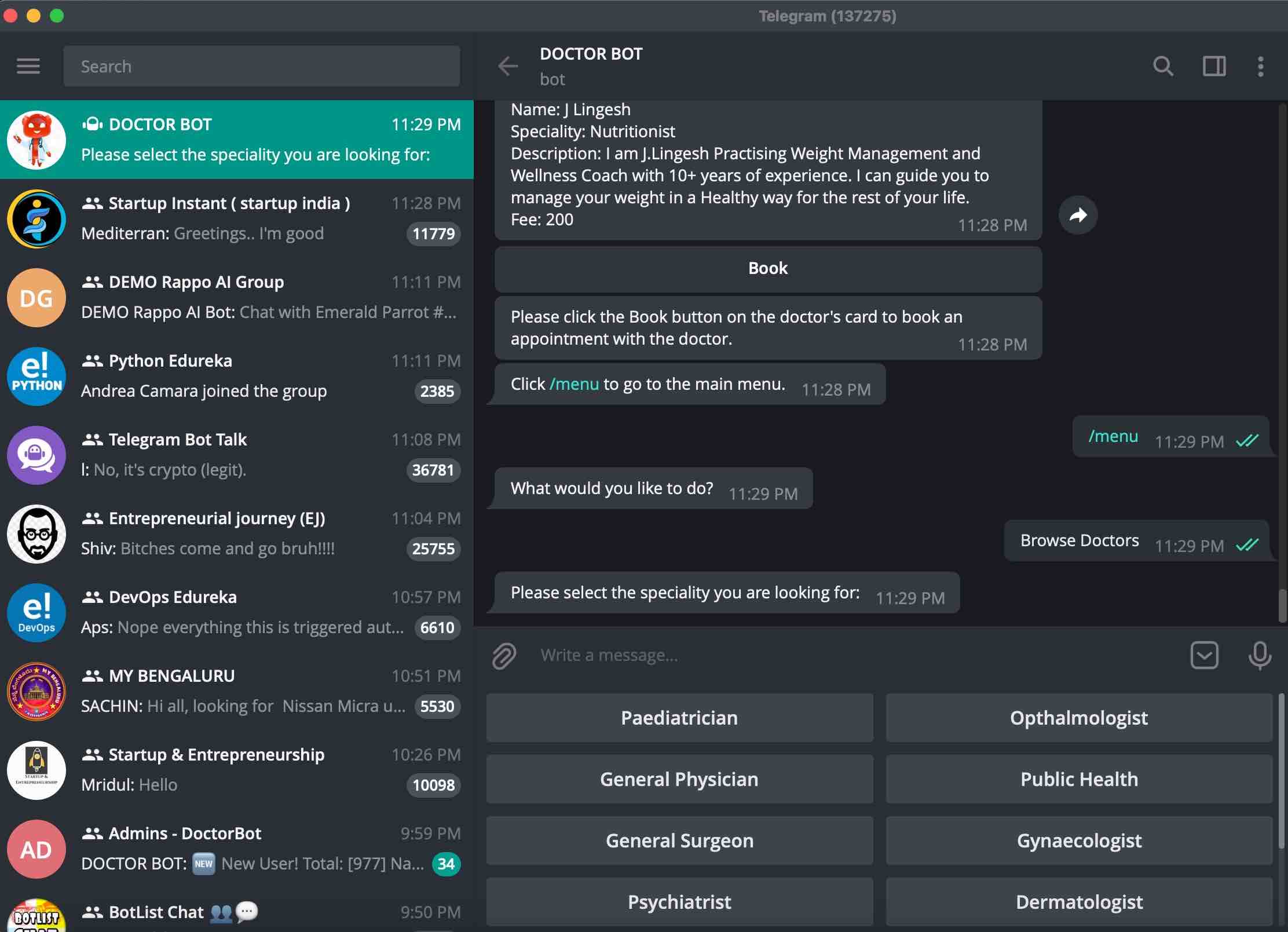Pick the Gynaecologist speciality option
Viewport: 1288px width, 932px height.
pyautogui.click(x=1079, y=840)
